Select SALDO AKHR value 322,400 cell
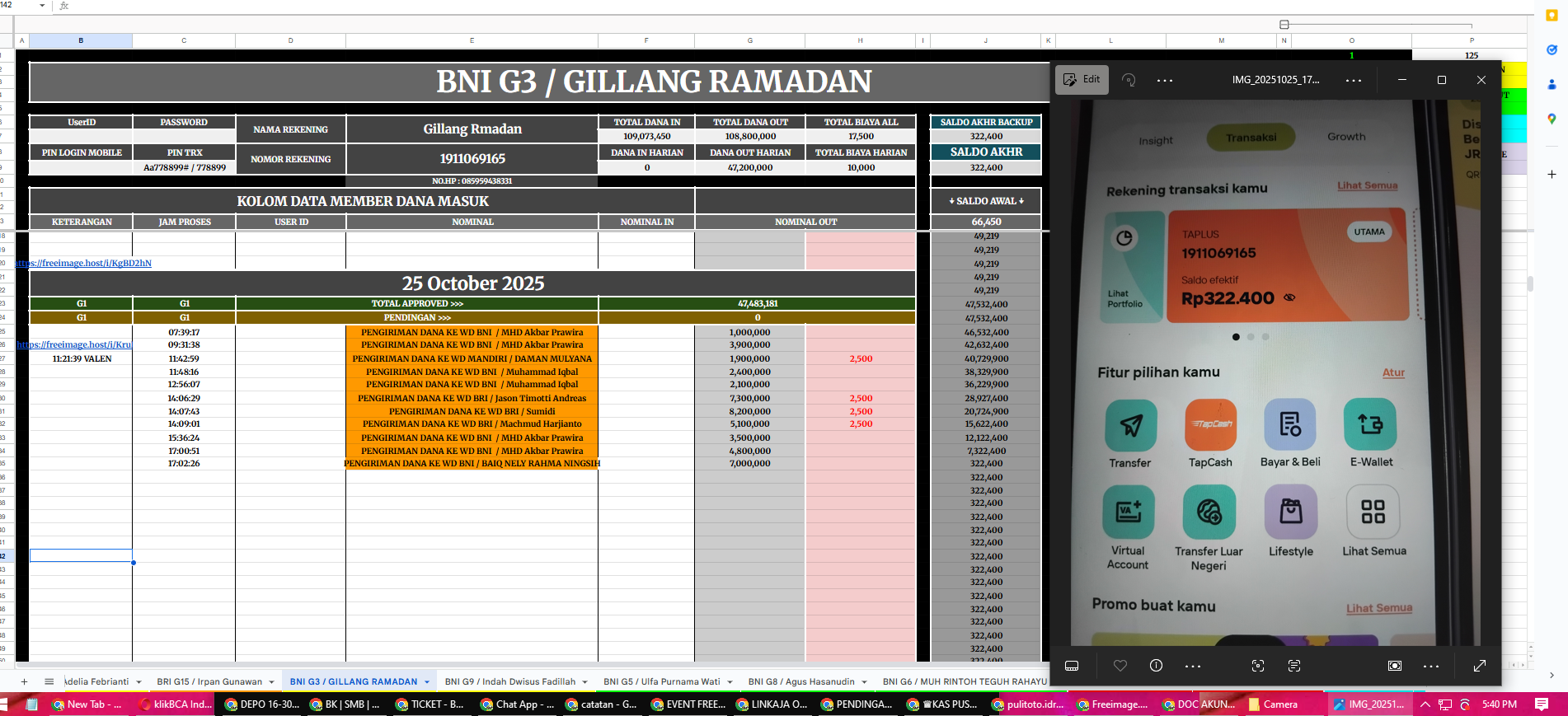Image resolution: width=1568 pixels, height=716 pixels. point(986,167)
